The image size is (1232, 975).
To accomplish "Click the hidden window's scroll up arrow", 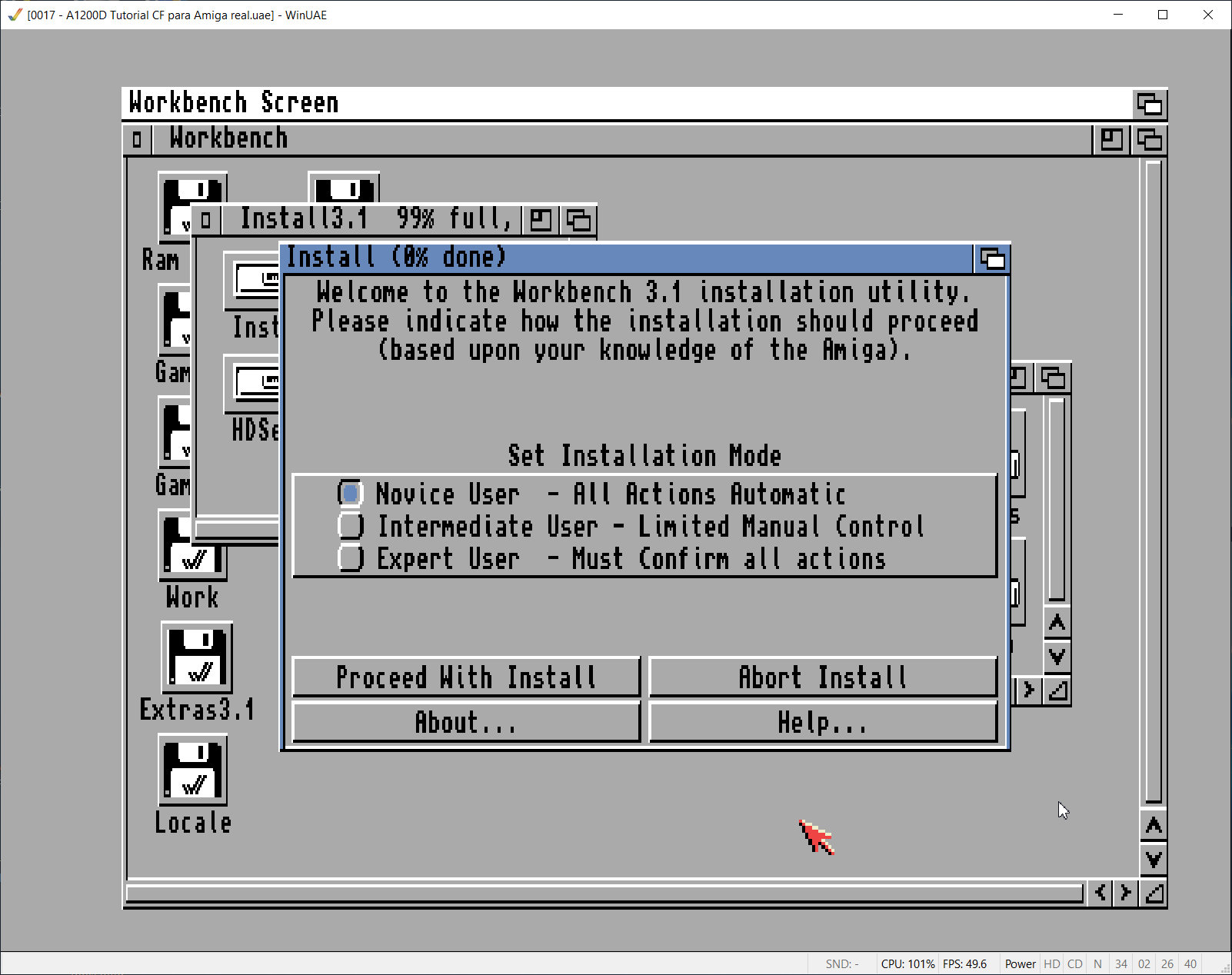I will [1057, 623].
